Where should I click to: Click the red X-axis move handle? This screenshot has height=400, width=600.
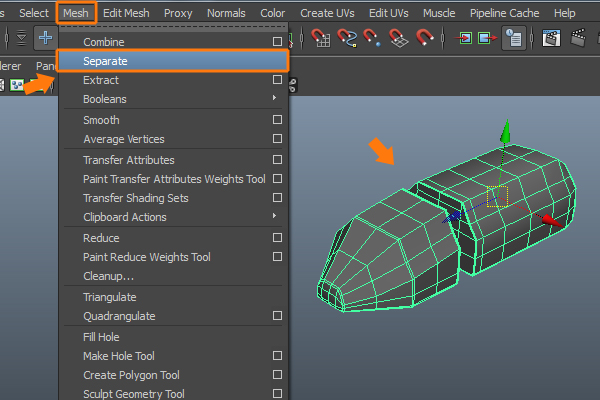tap(549, 219)
